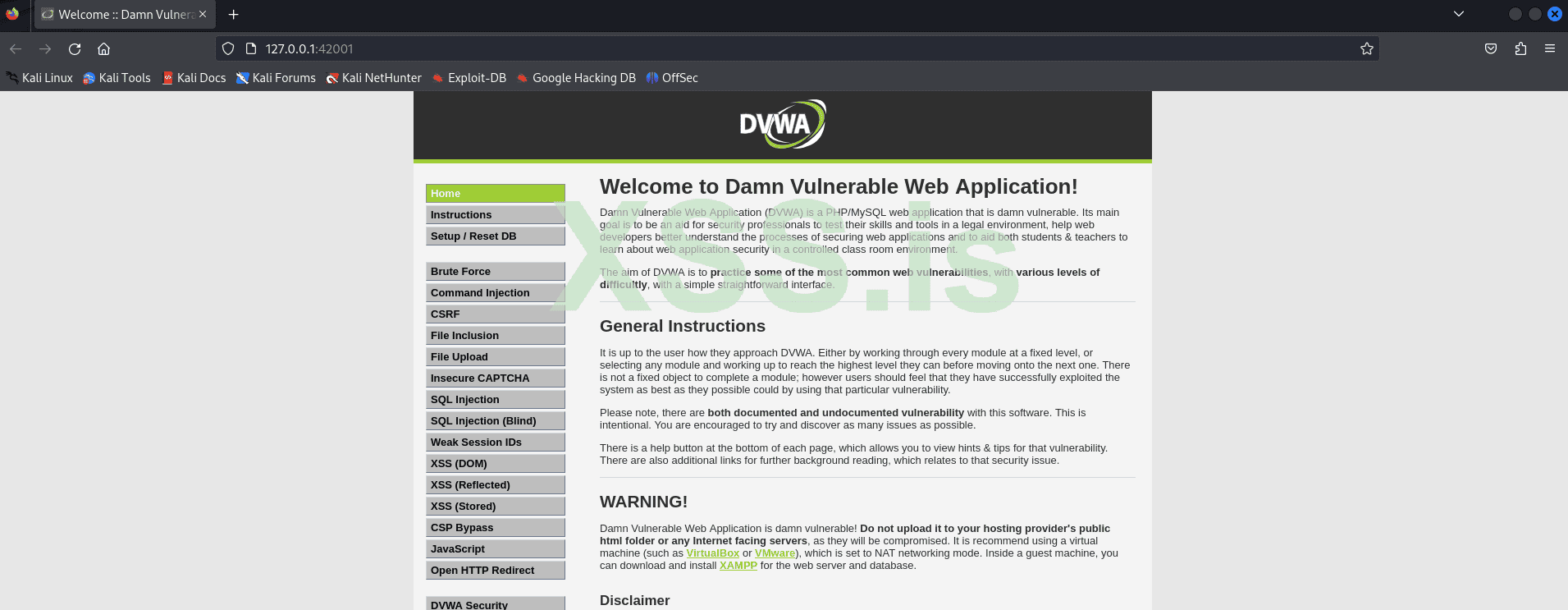The image size is (1568, 610).
Task: Open the Extensions puzzle icon
Action: [1520, 48]
